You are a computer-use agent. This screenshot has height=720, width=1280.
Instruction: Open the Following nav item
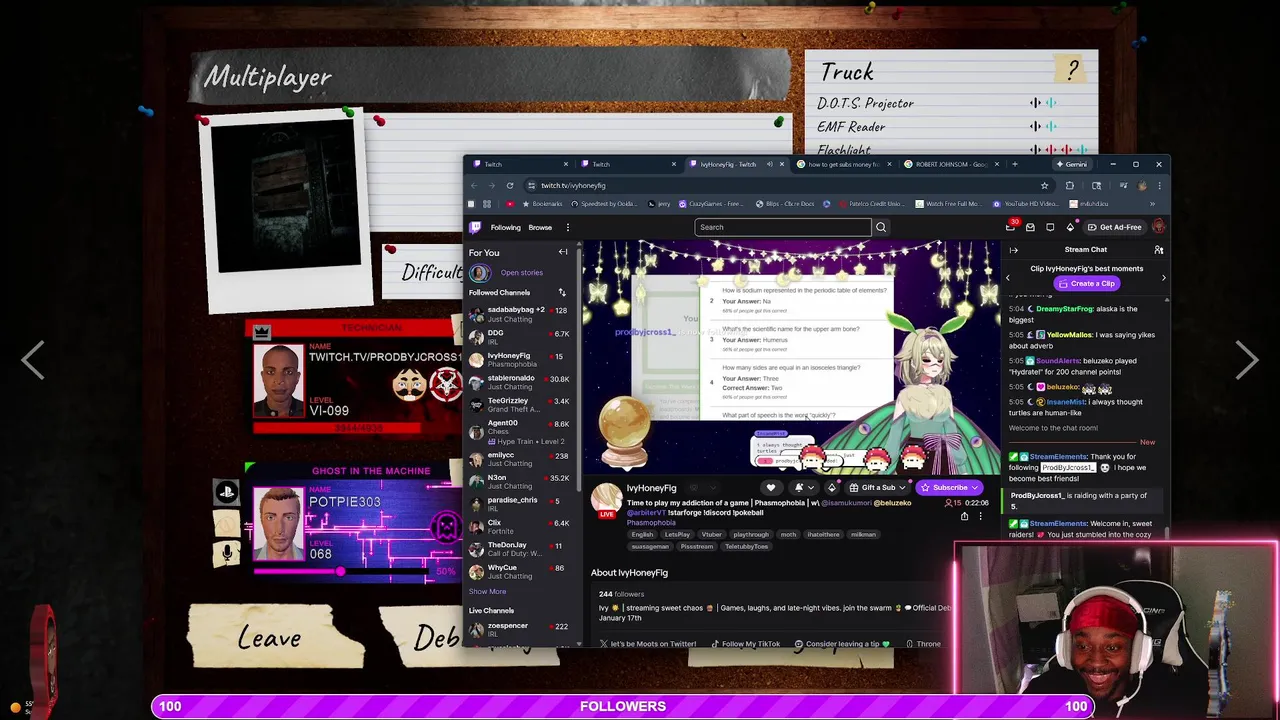pos(505,227)
